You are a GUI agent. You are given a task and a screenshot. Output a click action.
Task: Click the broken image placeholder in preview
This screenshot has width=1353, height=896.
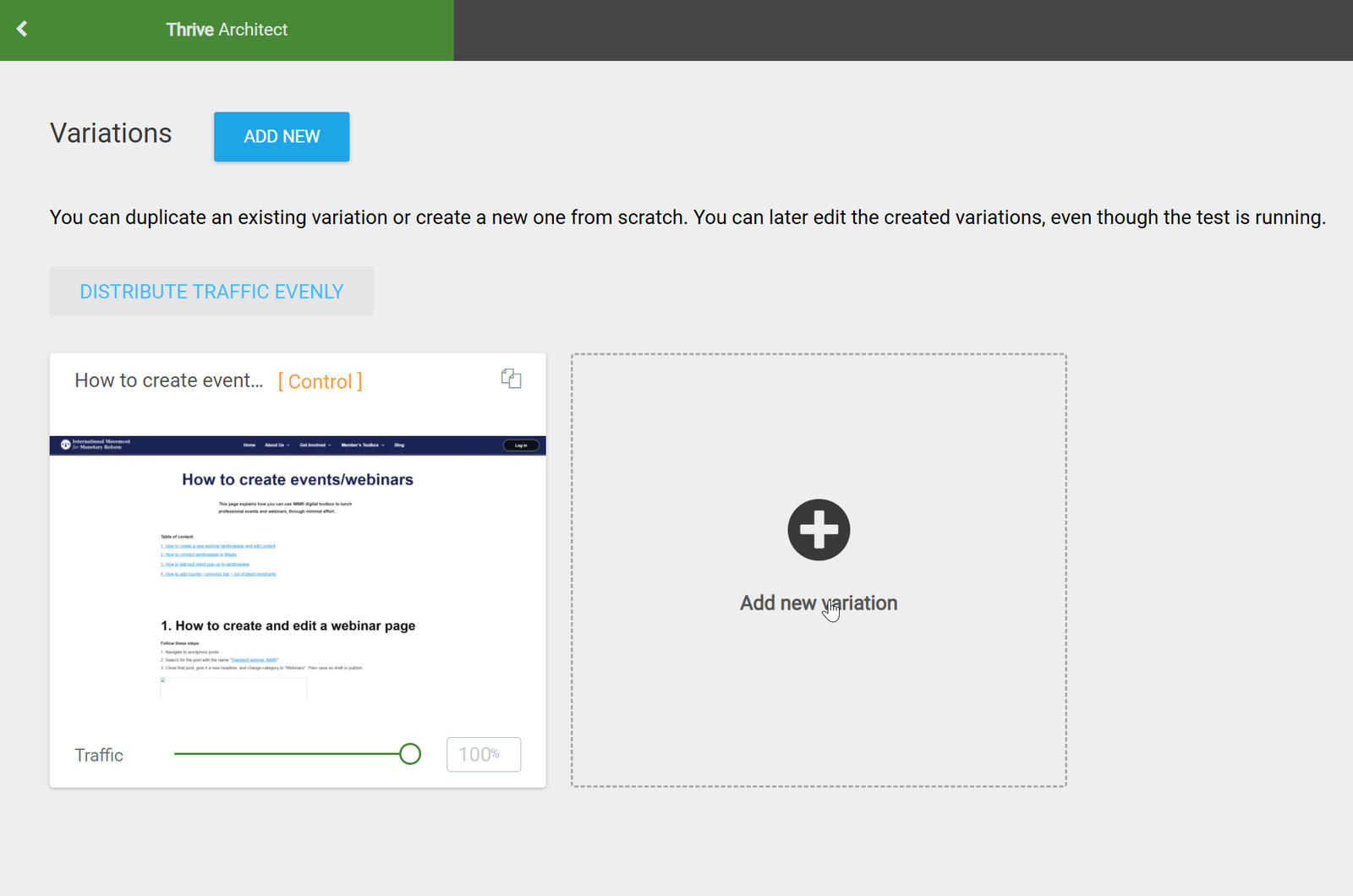click(233, 687)
